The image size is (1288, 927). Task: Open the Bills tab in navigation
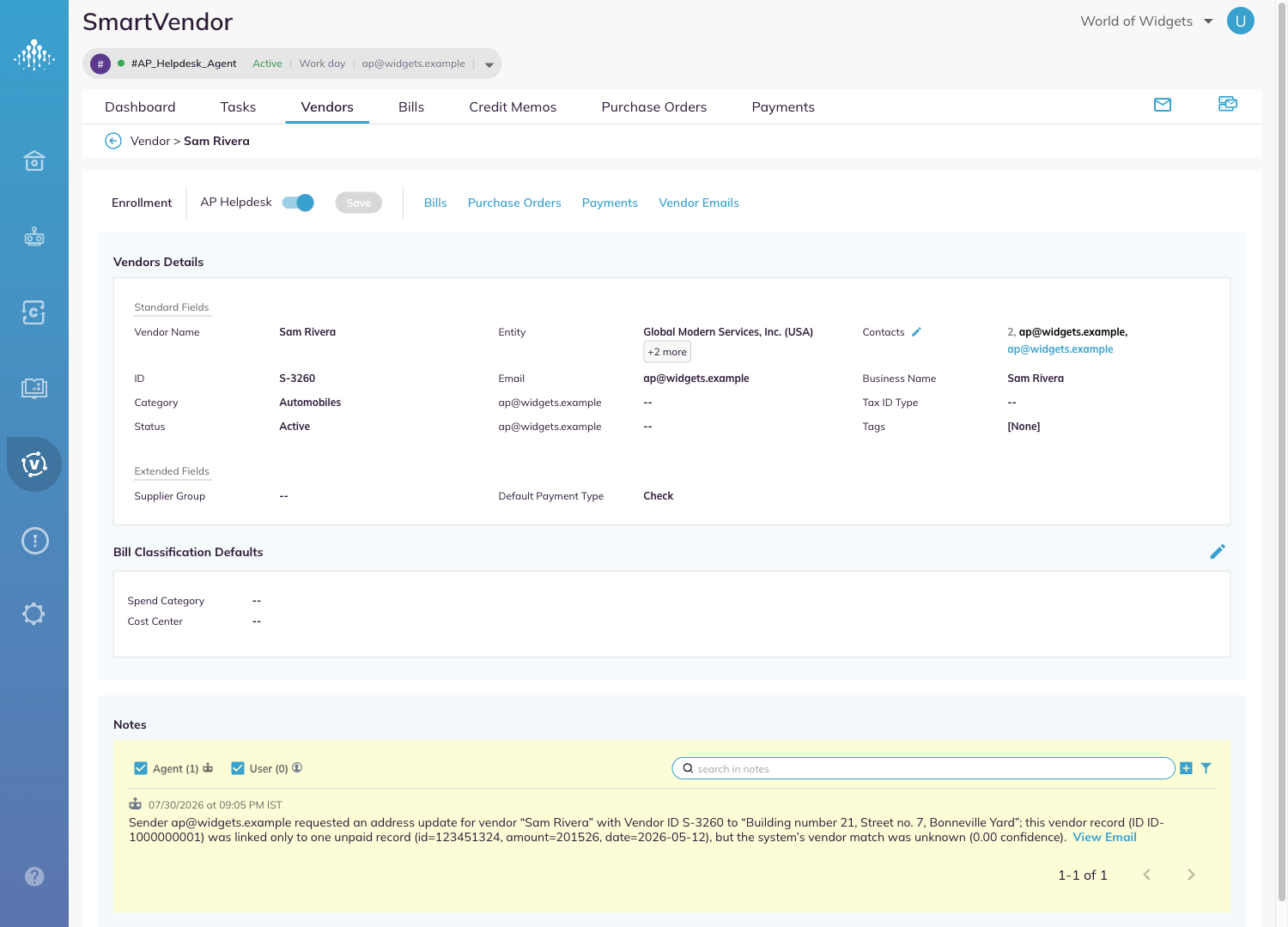click(411, 107)
